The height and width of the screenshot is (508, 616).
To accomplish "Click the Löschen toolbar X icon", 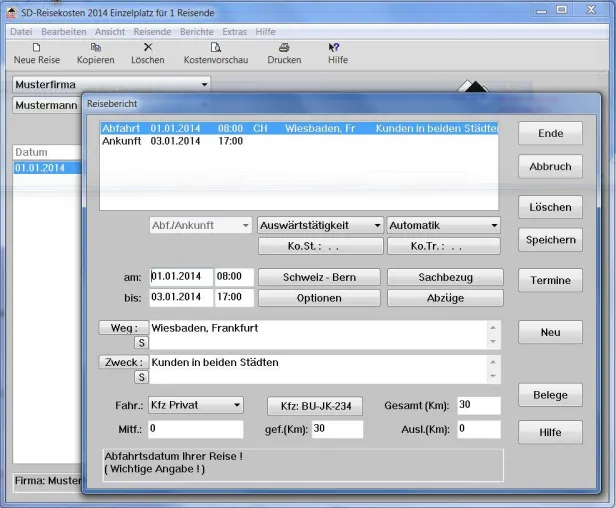I will 148,48.
